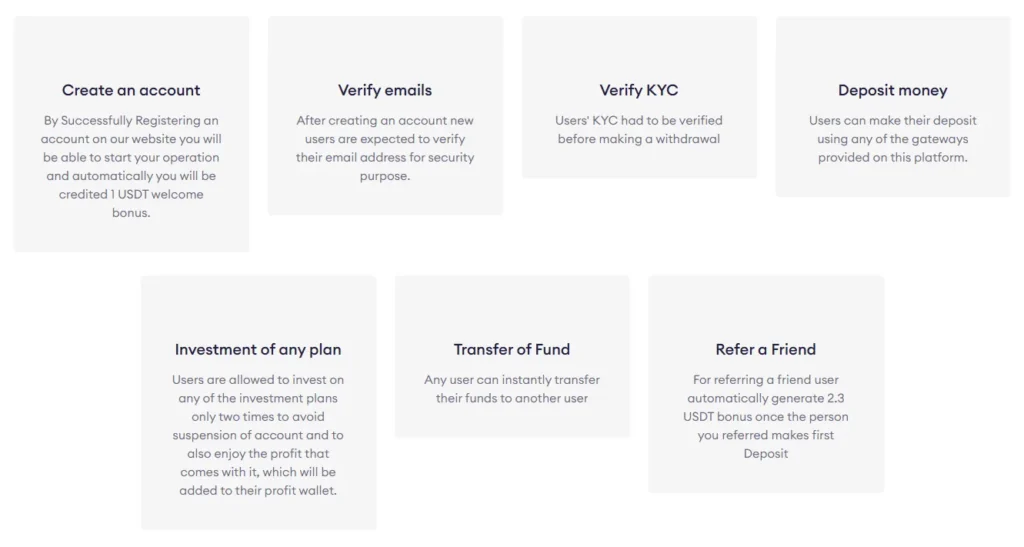Click the deposit gateways description paragraph
Viewport: 1024px width, 547px height.
point(893,139)
